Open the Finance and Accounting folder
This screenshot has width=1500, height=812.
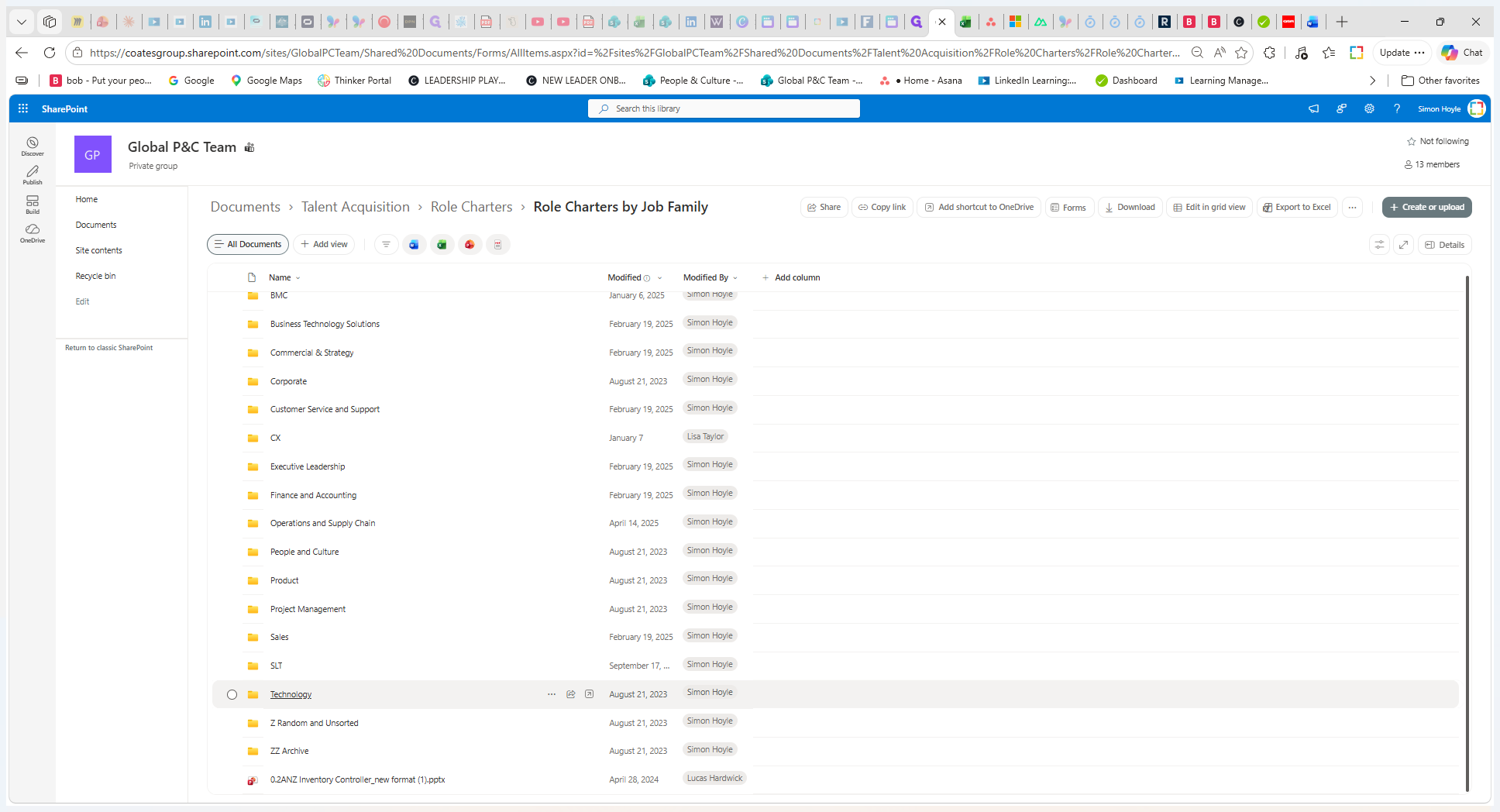[x=313, y=495]
